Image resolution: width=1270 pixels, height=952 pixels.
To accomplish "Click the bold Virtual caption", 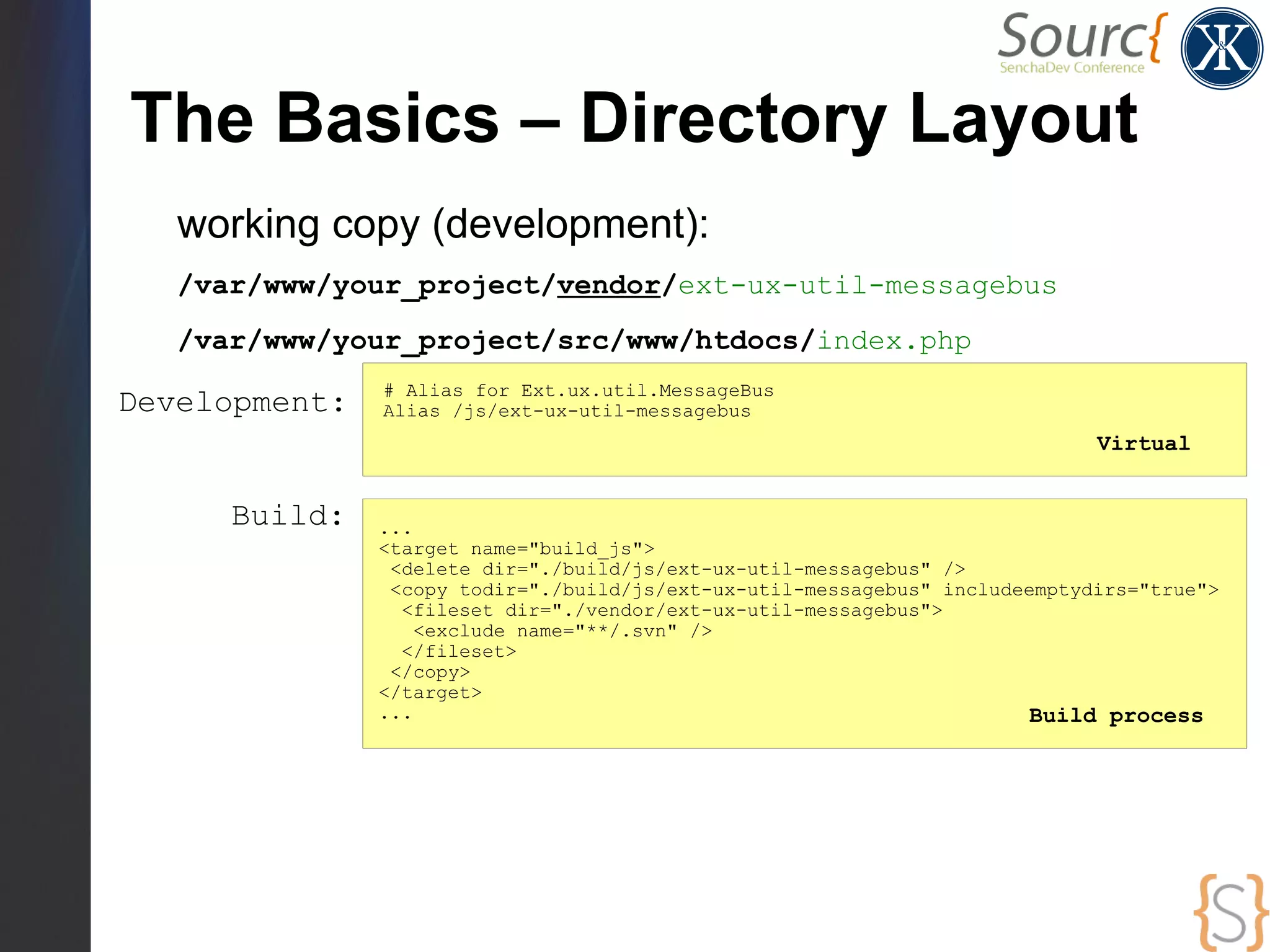I will pos(1142,443).
